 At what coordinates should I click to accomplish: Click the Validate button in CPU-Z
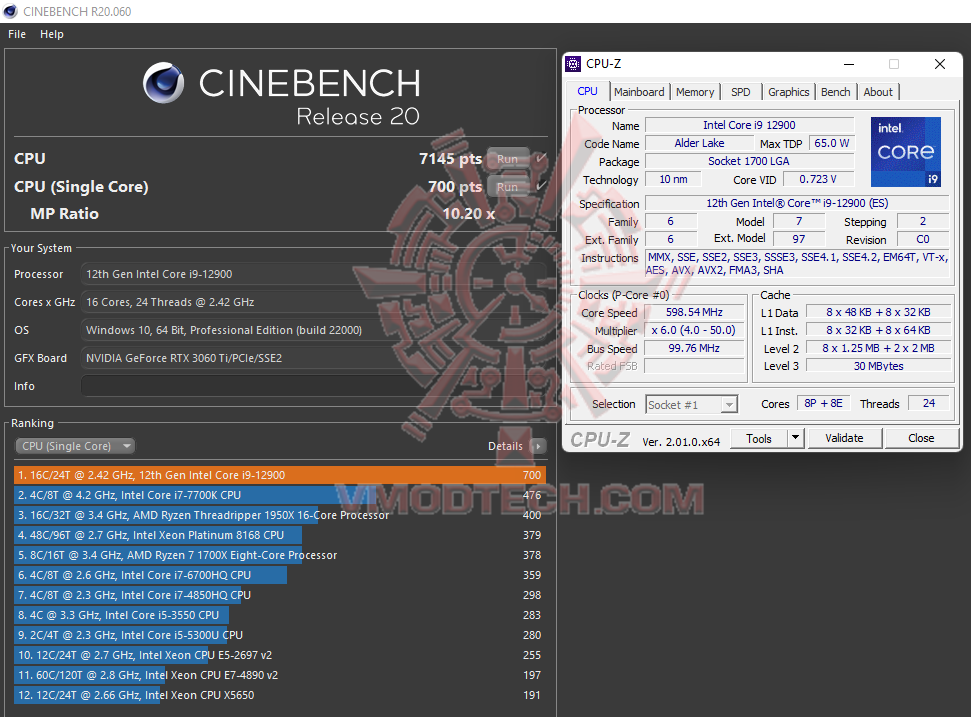844,438
